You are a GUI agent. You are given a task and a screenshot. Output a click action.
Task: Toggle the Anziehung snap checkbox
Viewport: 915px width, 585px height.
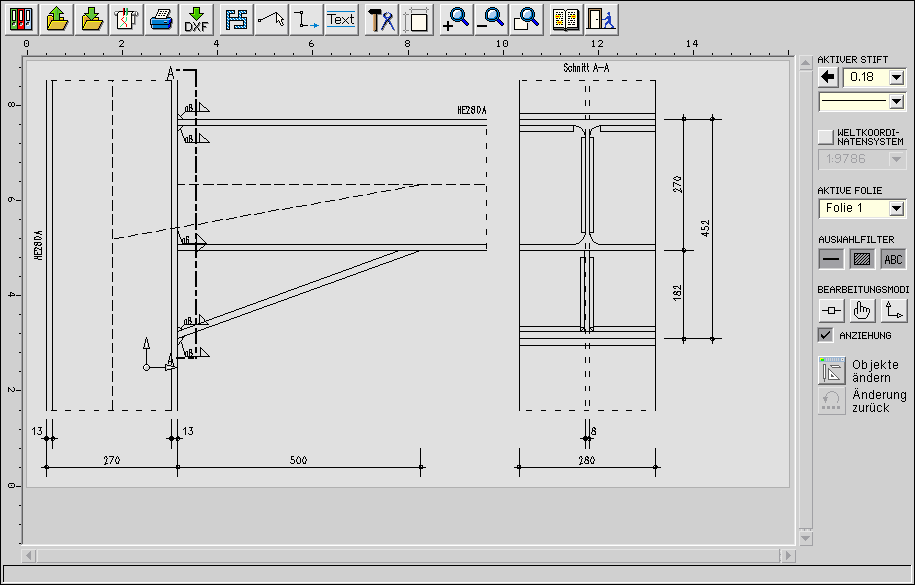825,335
